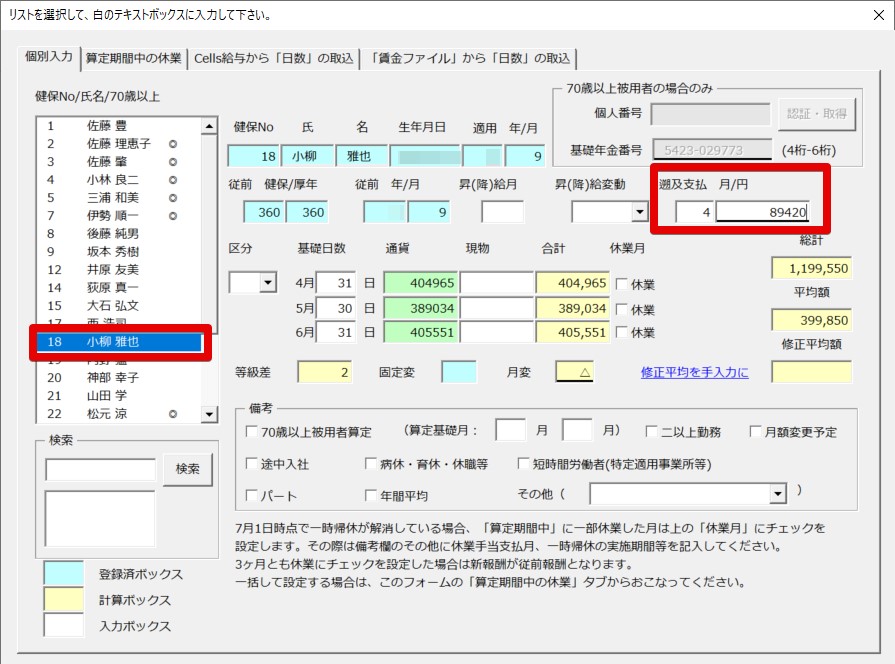Image resolution: width=895 pixels, height=664 pixels.
Task: Open その他 remarks dropdown
Action: [x=777, y=494]
